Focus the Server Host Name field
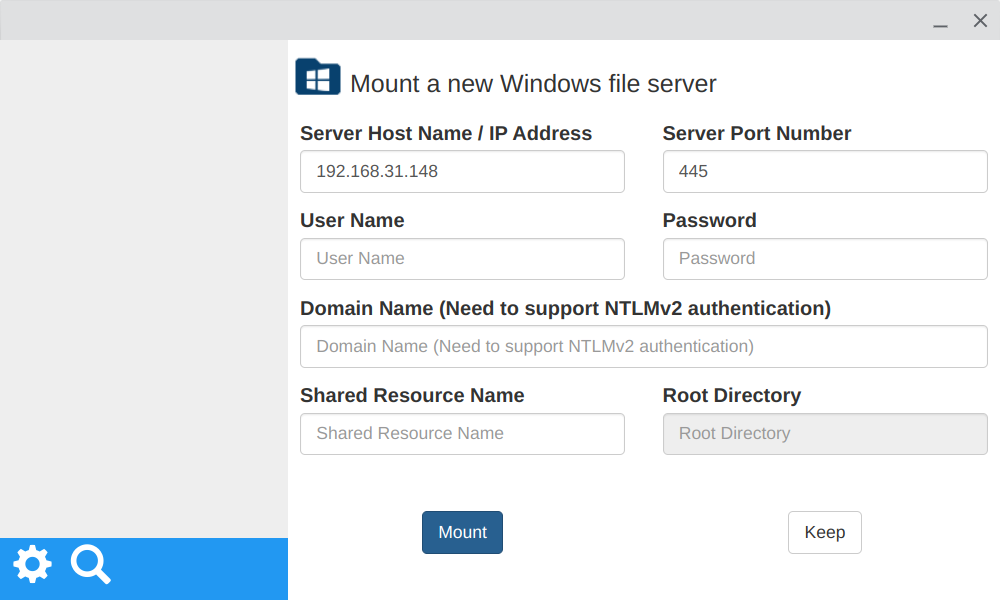The image size is (1000, 600). click(x=462, y=172)
